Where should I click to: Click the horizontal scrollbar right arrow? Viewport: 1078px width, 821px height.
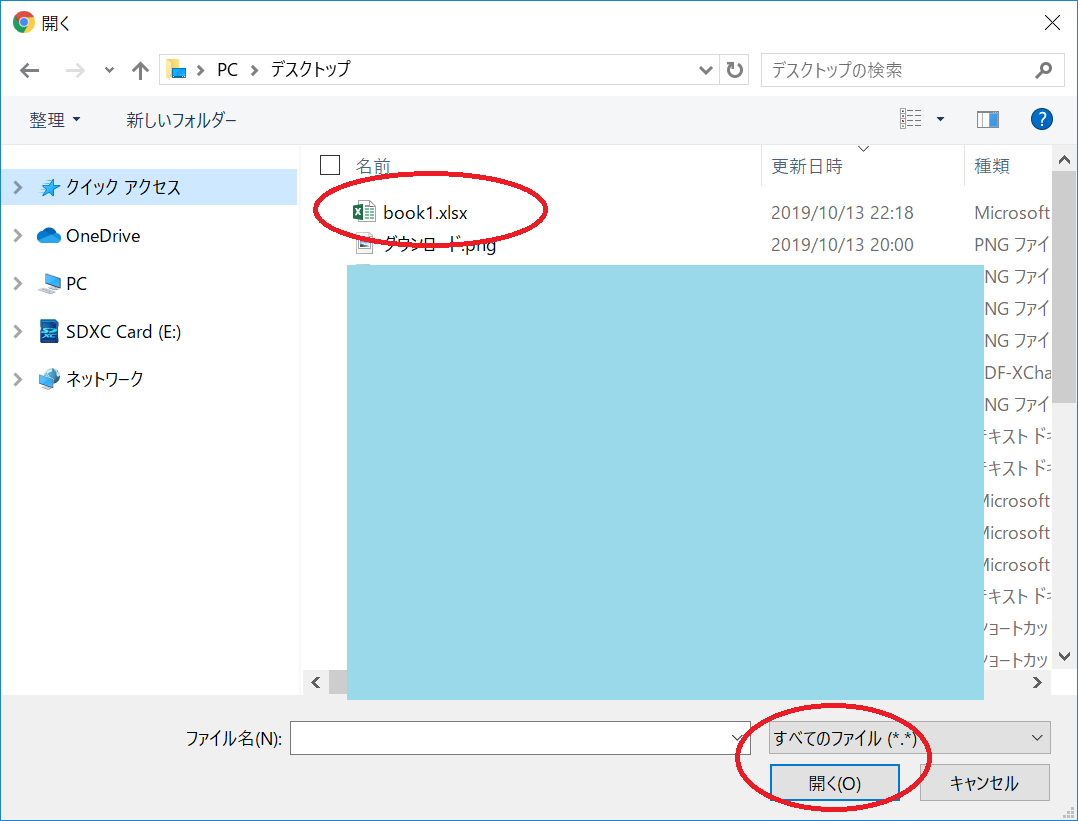pyautogui.click(x=1038, y=683)
